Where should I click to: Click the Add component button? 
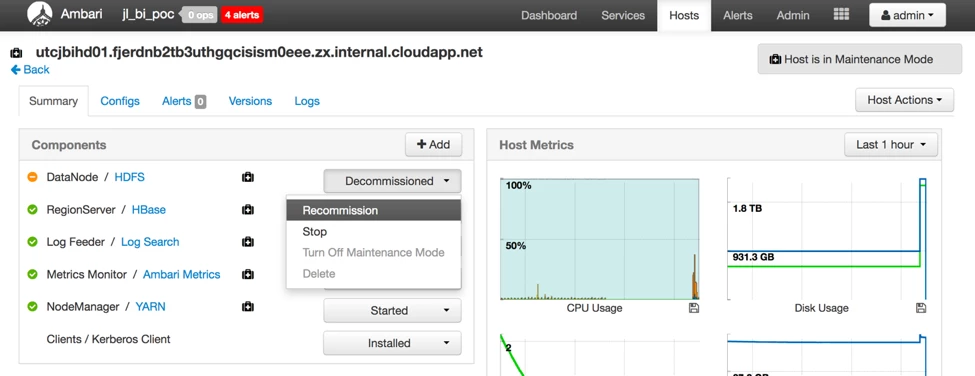[433, 145]
